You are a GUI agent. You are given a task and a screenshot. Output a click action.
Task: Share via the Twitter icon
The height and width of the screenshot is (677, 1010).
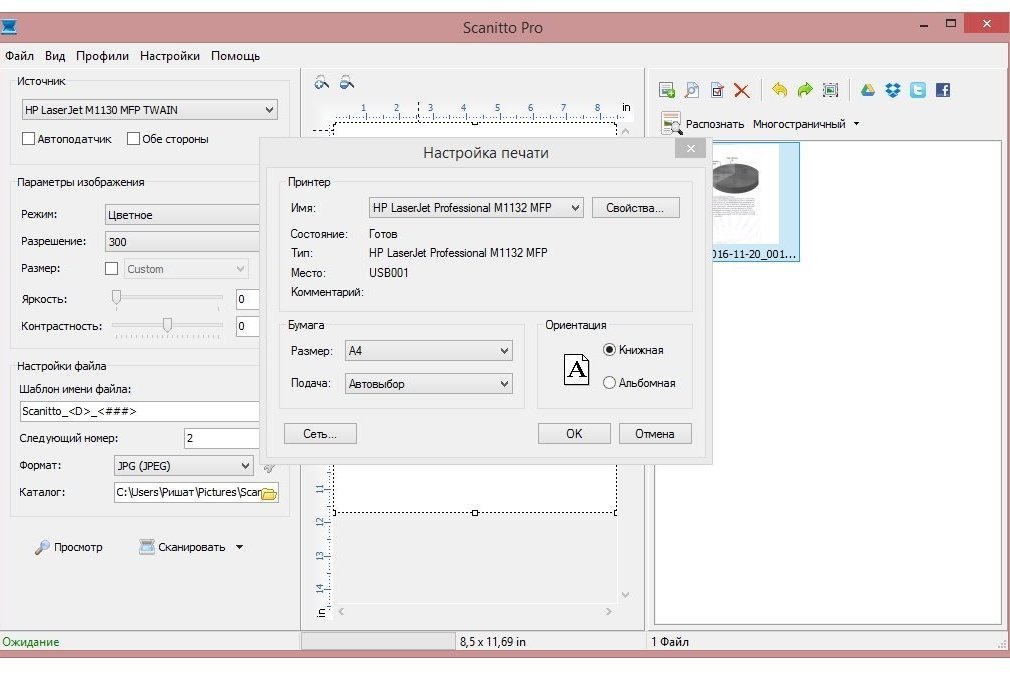pos(918,90)
